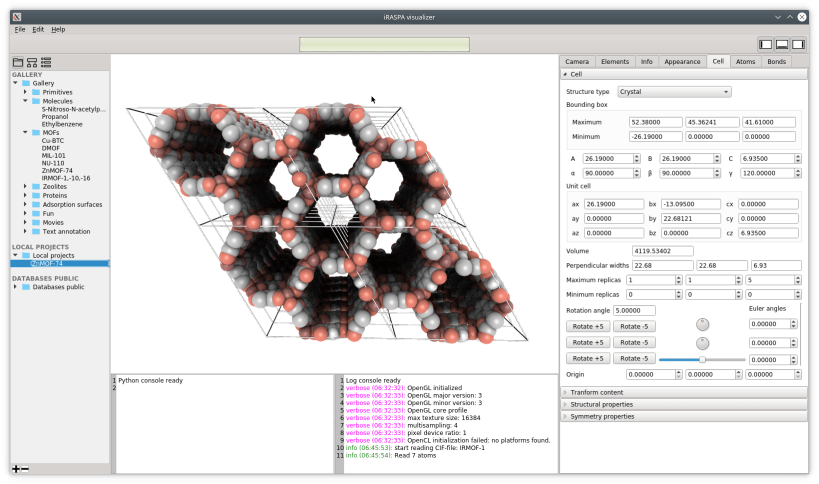Toggle the right panel layout icon
819x484 pixels.
click(798, 44)
